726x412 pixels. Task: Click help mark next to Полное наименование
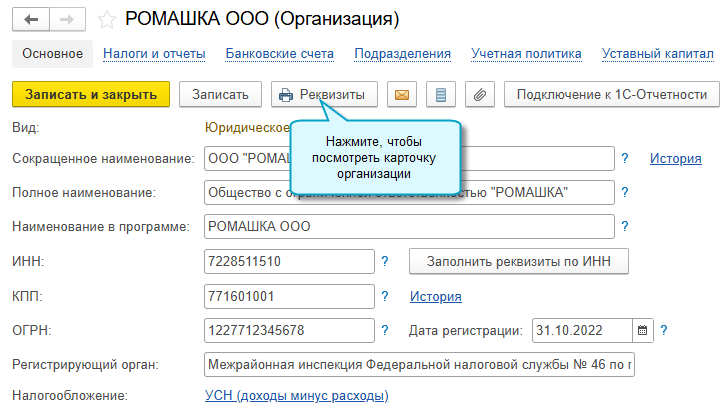pyautogui.click(x=625, y=192)
